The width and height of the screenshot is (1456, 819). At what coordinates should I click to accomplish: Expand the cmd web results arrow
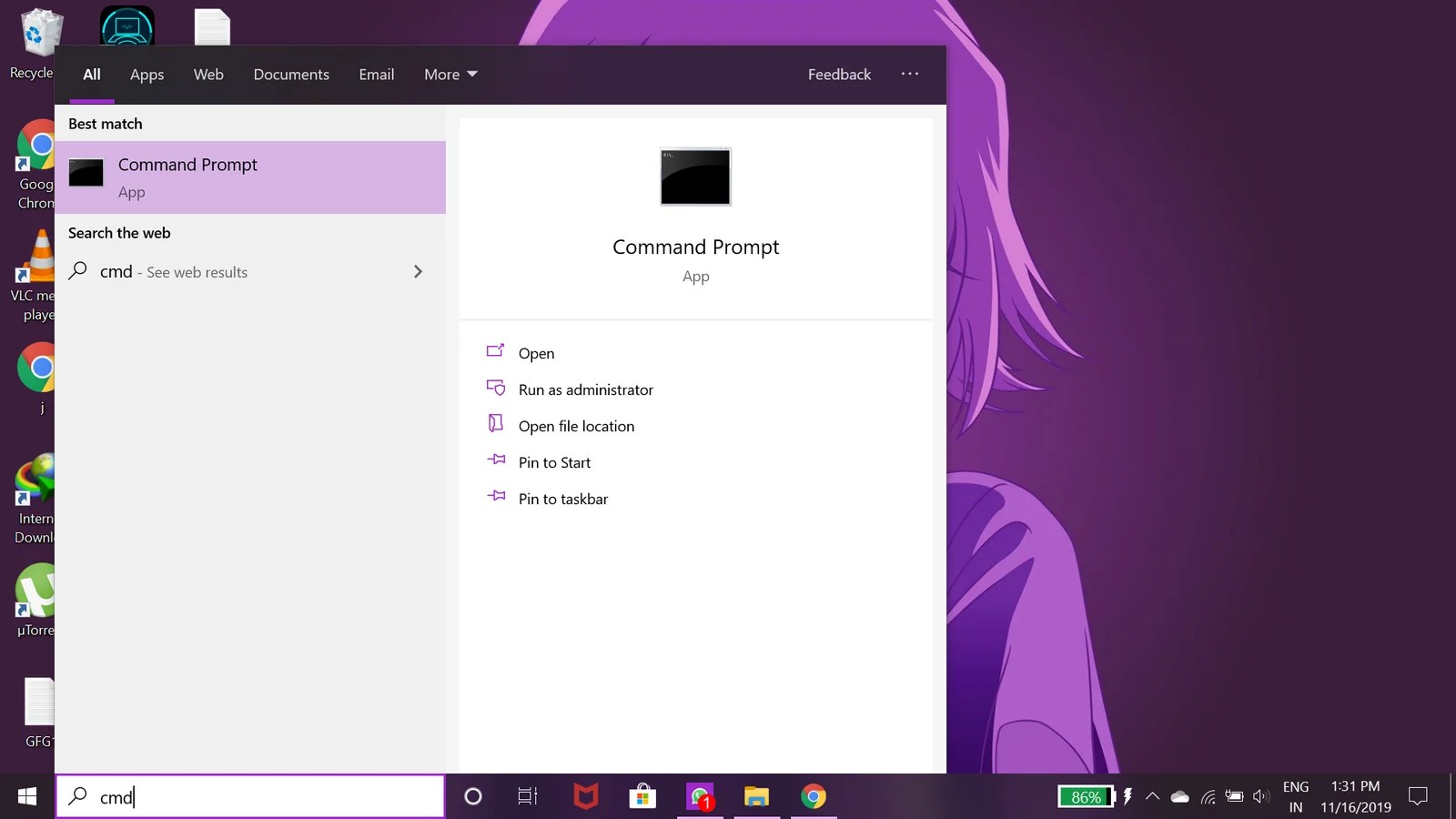pyautogui.click(x=418, y=271)
